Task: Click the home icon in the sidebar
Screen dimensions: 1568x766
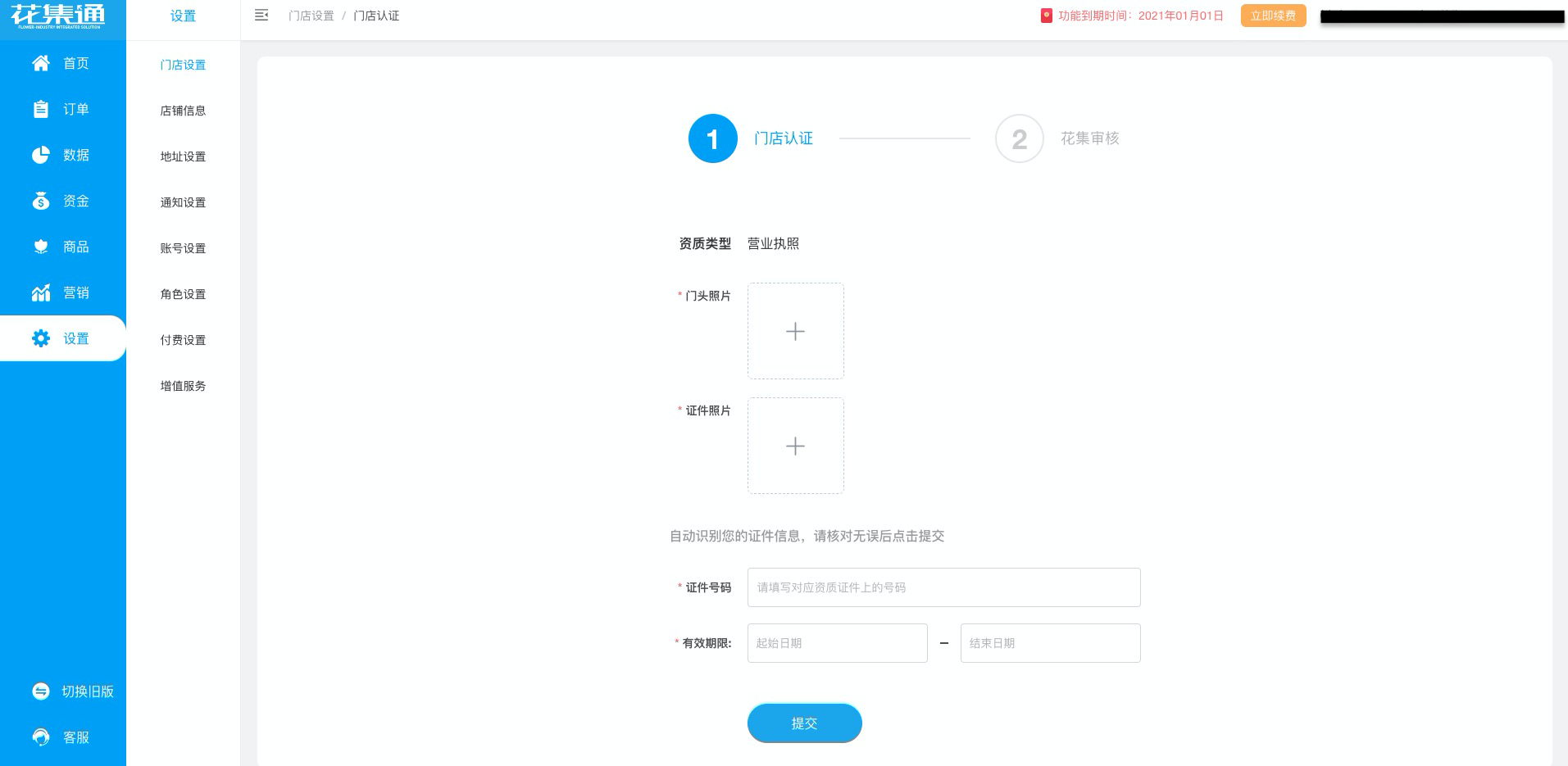Action: point(40,63)
